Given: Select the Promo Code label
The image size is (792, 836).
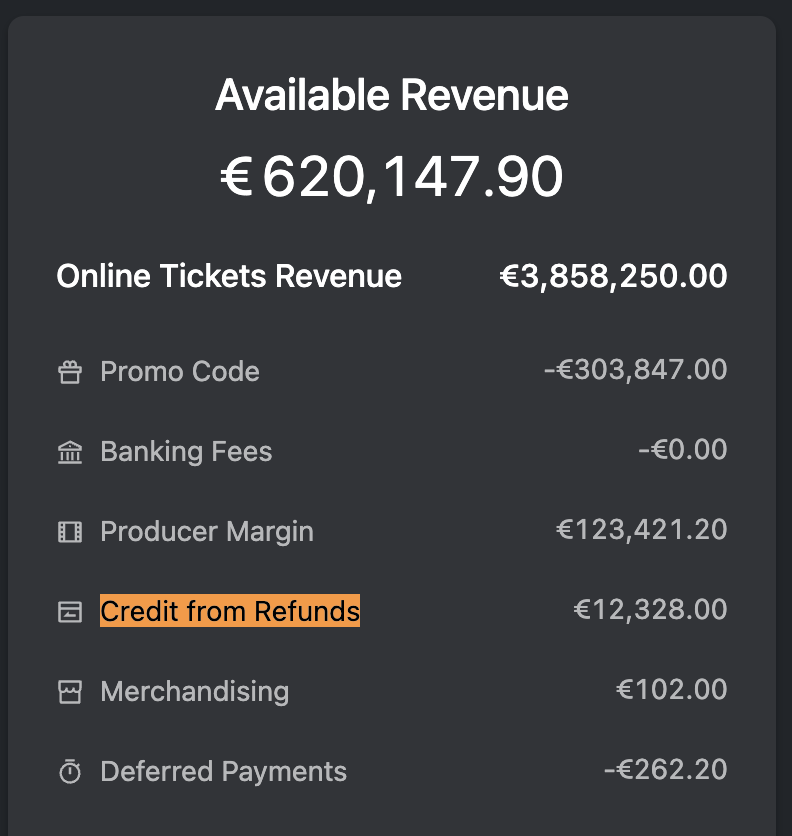Looking at the screenshot, I should point(180,371).
